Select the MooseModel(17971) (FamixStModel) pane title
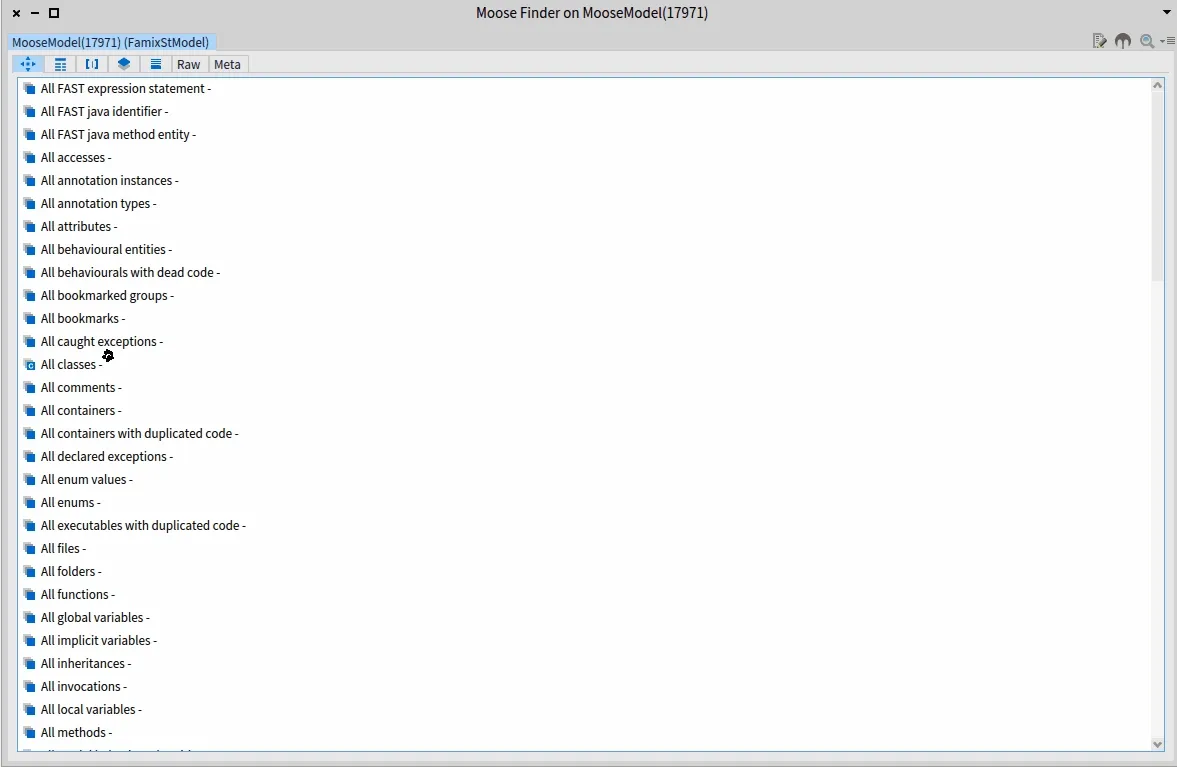This screenshot has width=1177, height=767. [x=110, y=42]
